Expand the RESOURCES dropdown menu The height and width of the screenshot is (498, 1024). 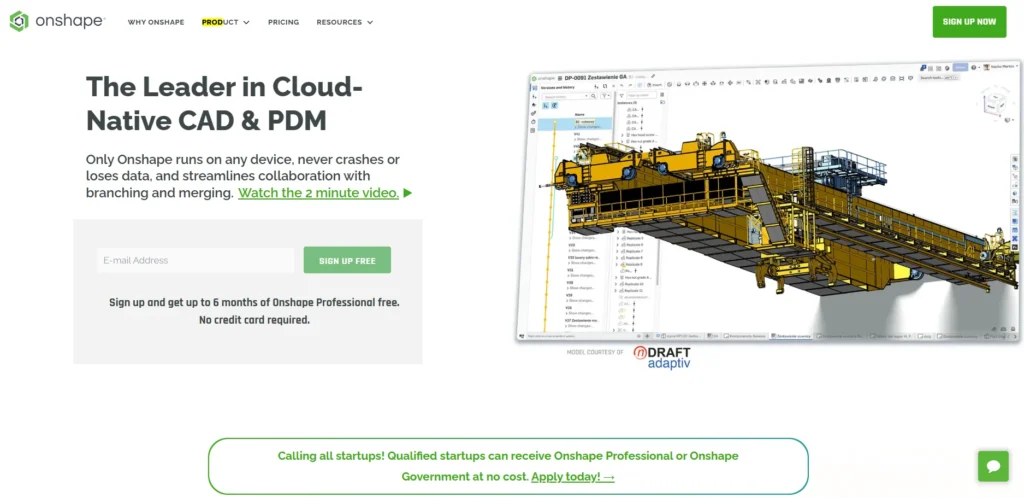(345, 22)
